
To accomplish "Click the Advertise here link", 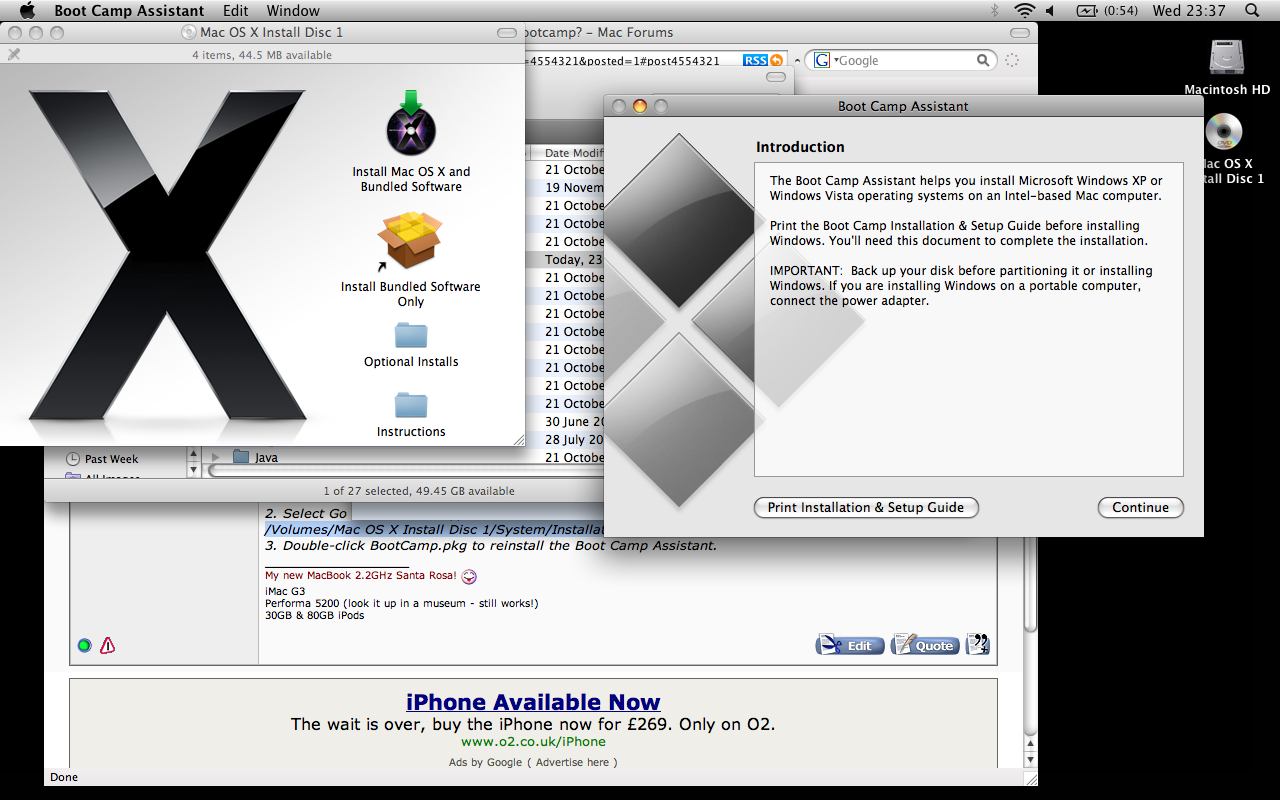I will click(572, 762).
